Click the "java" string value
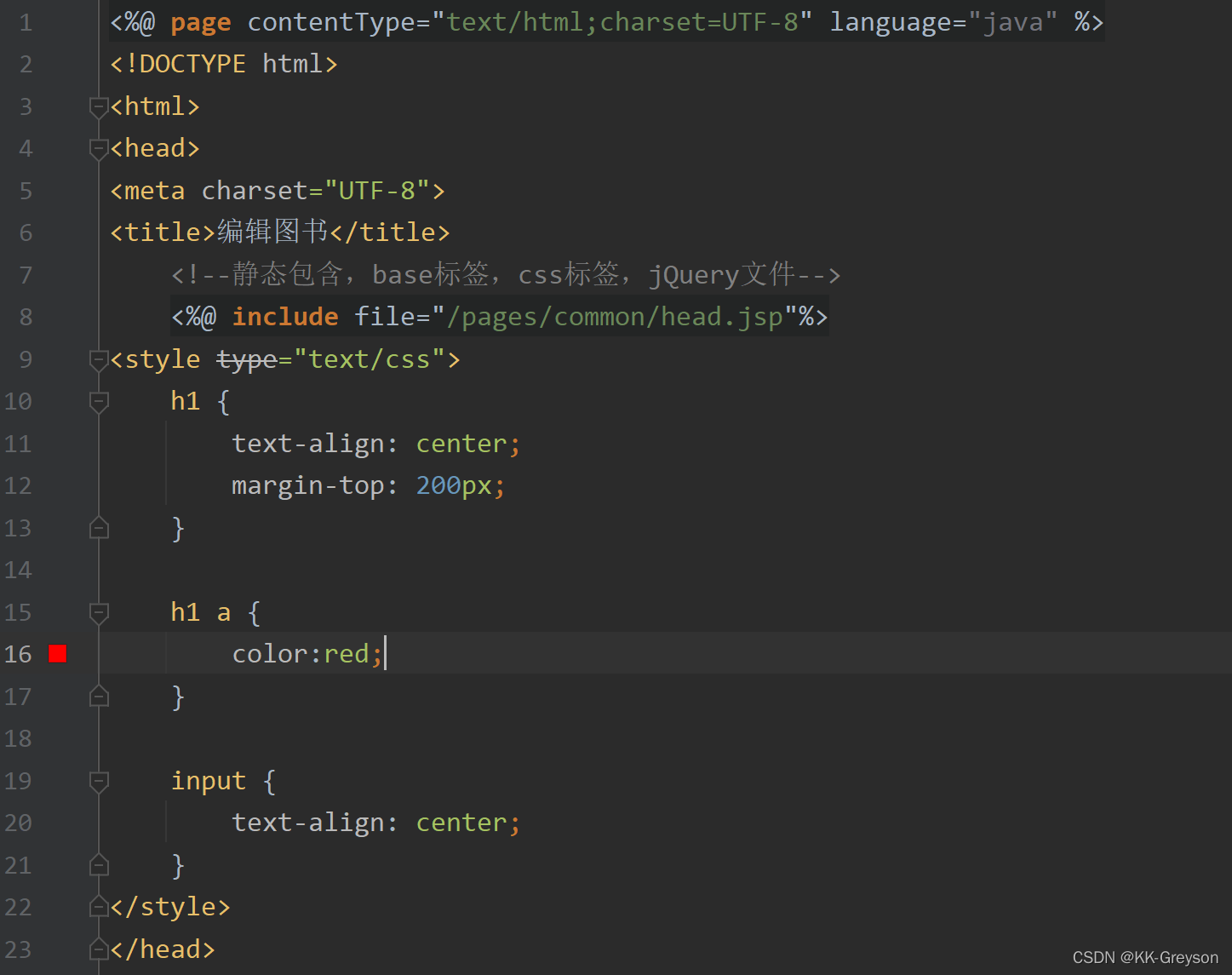 (x=1012, y=22)
